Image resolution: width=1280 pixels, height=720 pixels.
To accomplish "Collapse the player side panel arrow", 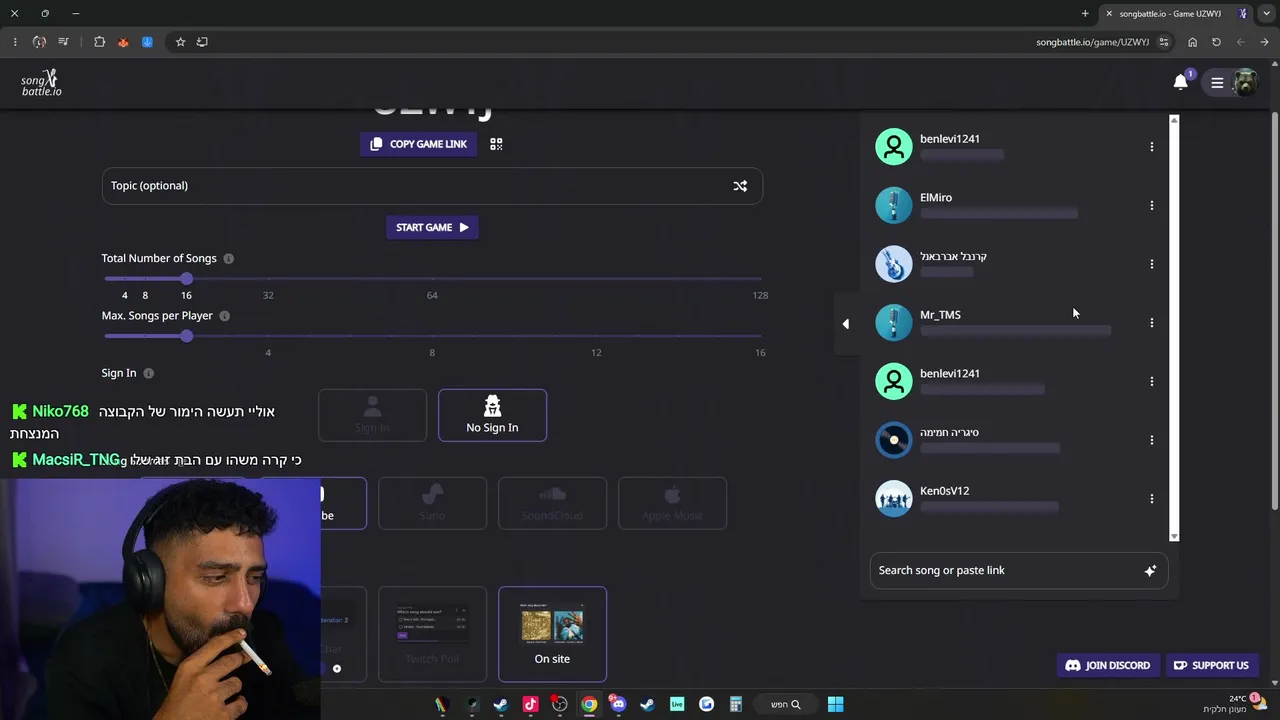I will 846,323.
